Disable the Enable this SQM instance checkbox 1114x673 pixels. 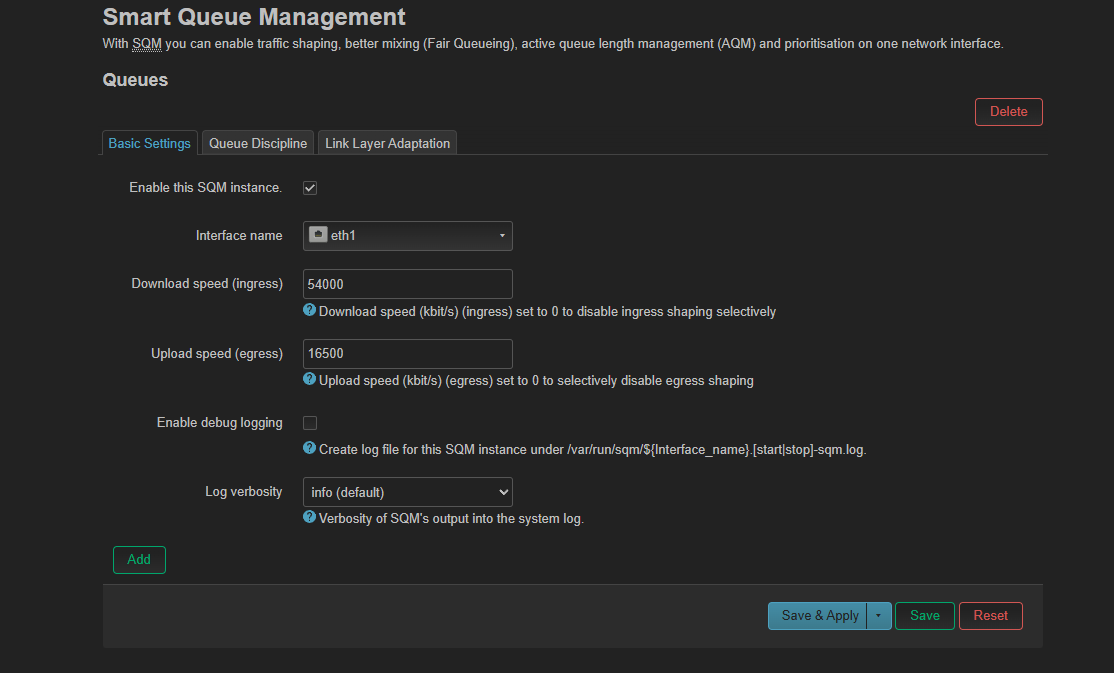[310, 188]
